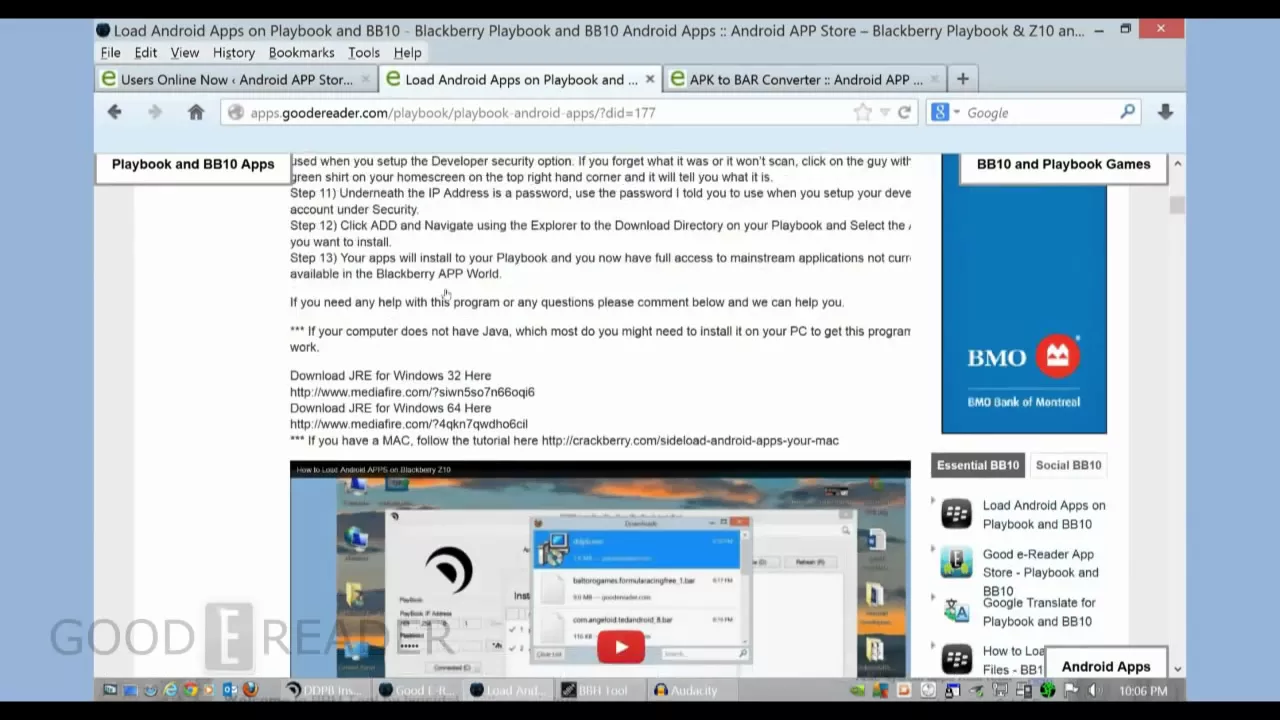Click the scrollbar down arrow
Viewport: 1280px width, 720px height.
pos(1177,669)
